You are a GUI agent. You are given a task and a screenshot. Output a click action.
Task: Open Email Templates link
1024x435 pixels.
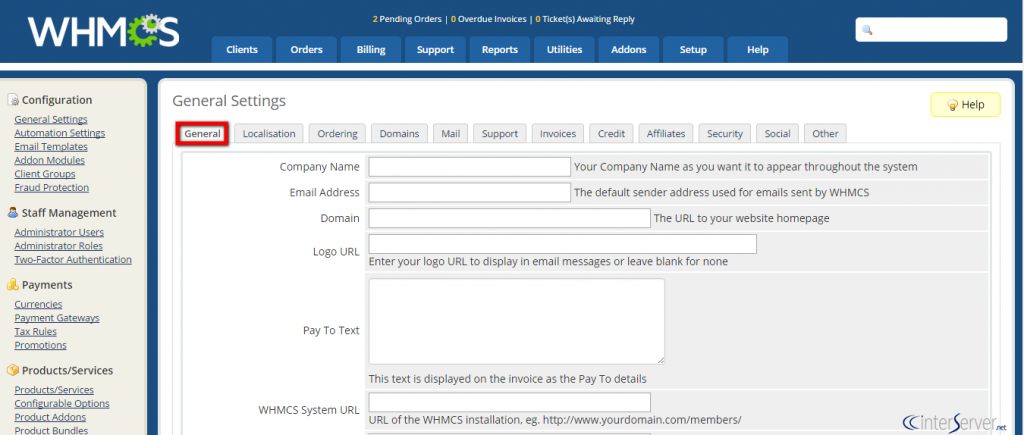(51, 146)
